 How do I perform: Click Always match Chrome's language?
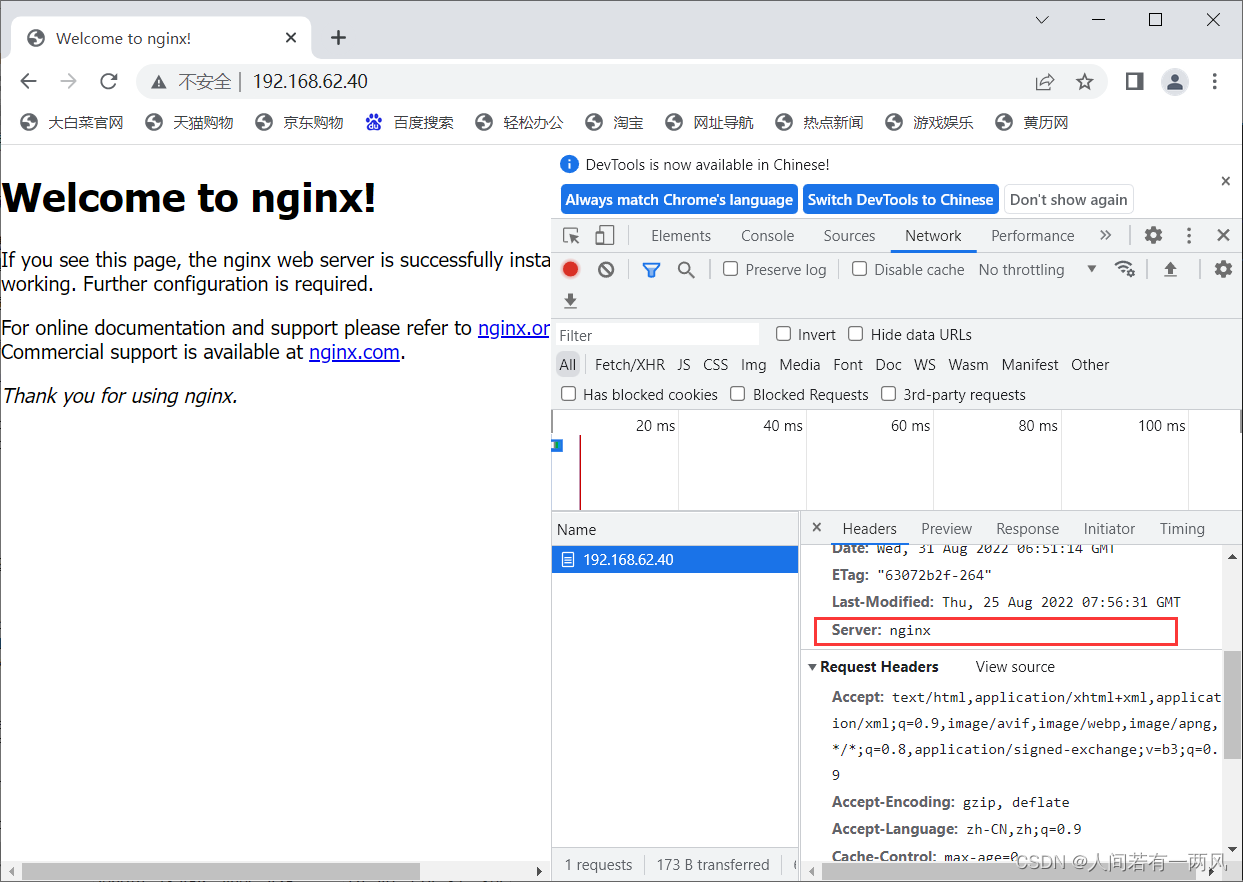pos(679,200)
